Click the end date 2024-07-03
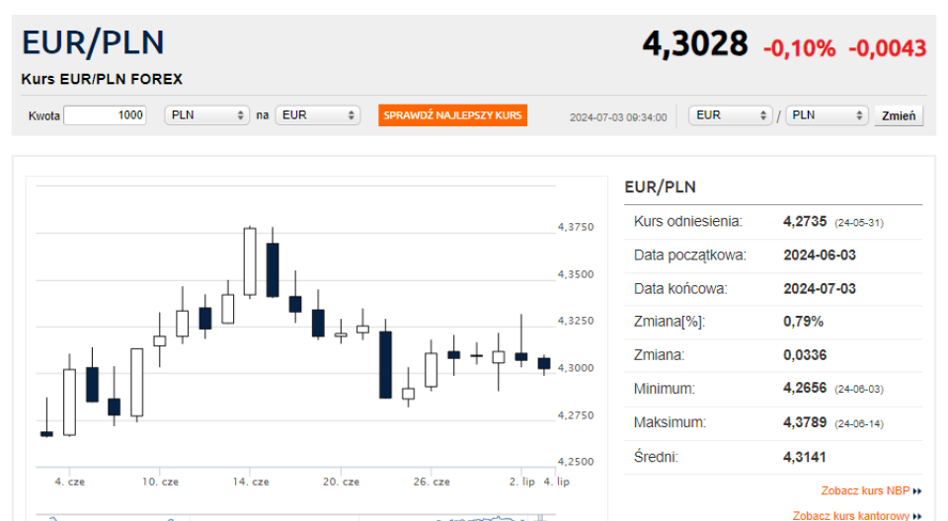Image resolution: width=948 pixels, height=521 pixels. coord(819,289)
